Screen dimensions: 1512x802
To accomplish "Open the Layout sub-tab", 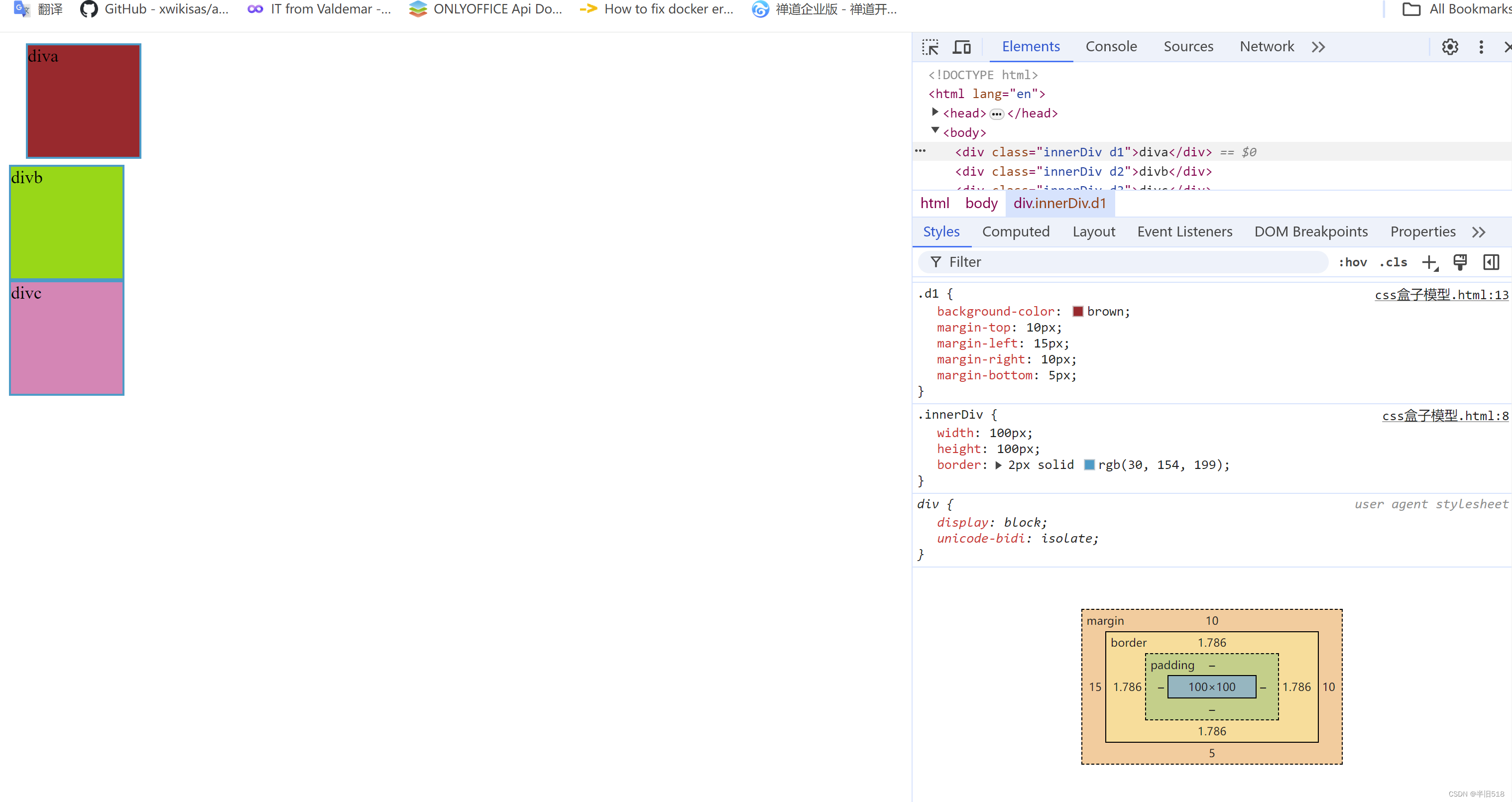I will click(1093, 231).
